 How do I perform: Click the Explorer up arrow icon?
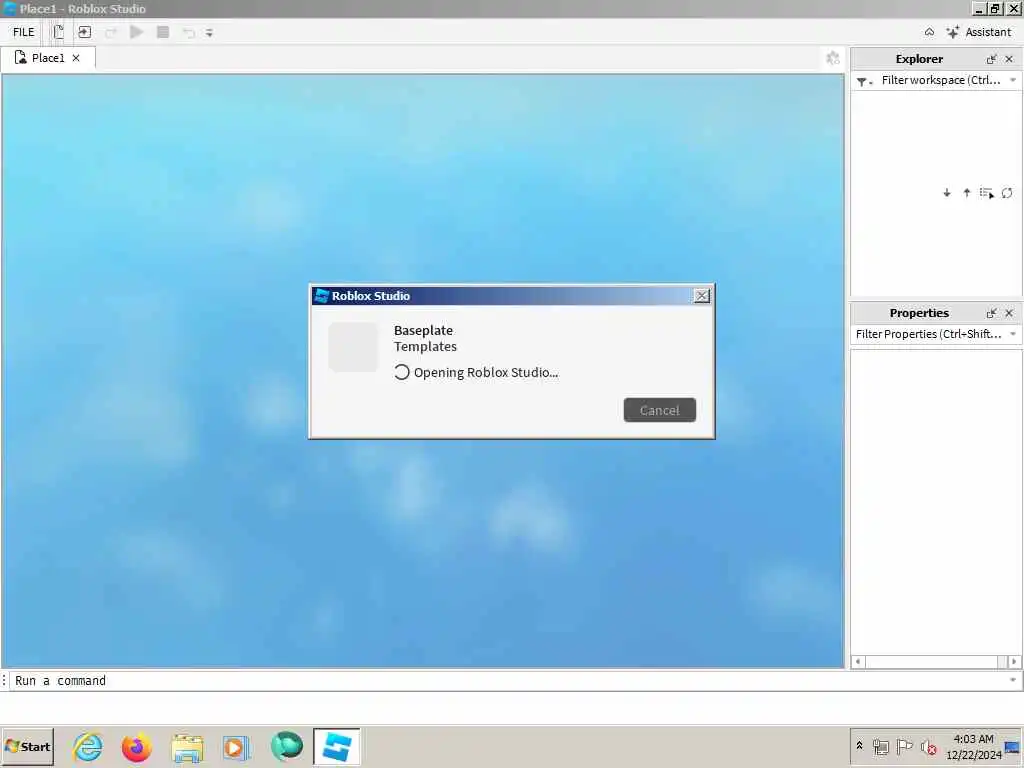(x=967, y=193)
